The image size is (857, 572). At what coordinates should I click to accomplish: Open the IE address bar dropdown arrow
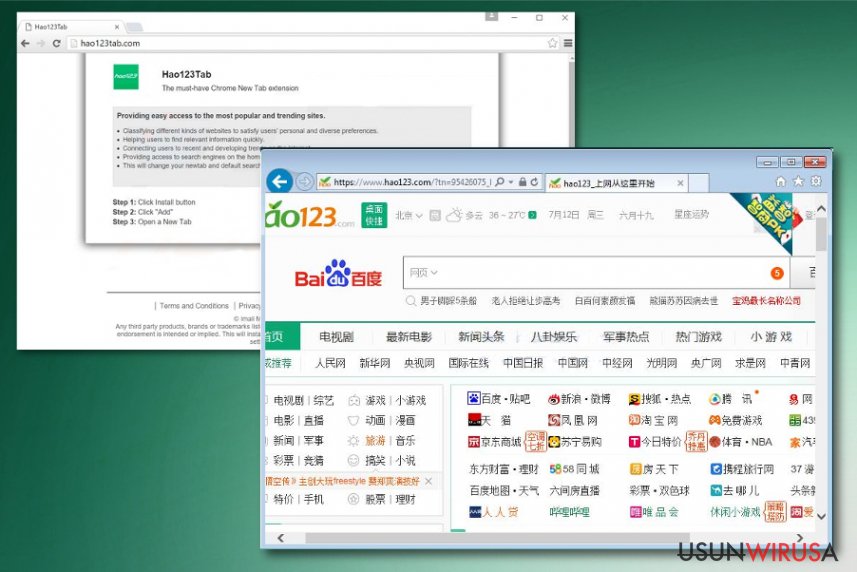click(510, 182)
